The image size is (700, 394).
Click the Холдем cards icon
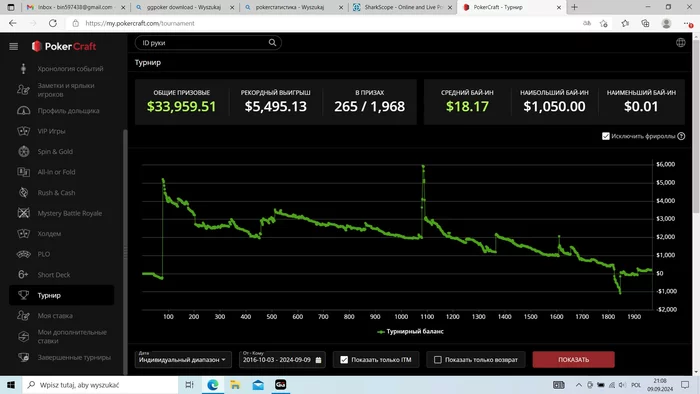pyautogui.click(x=23, y=233)
